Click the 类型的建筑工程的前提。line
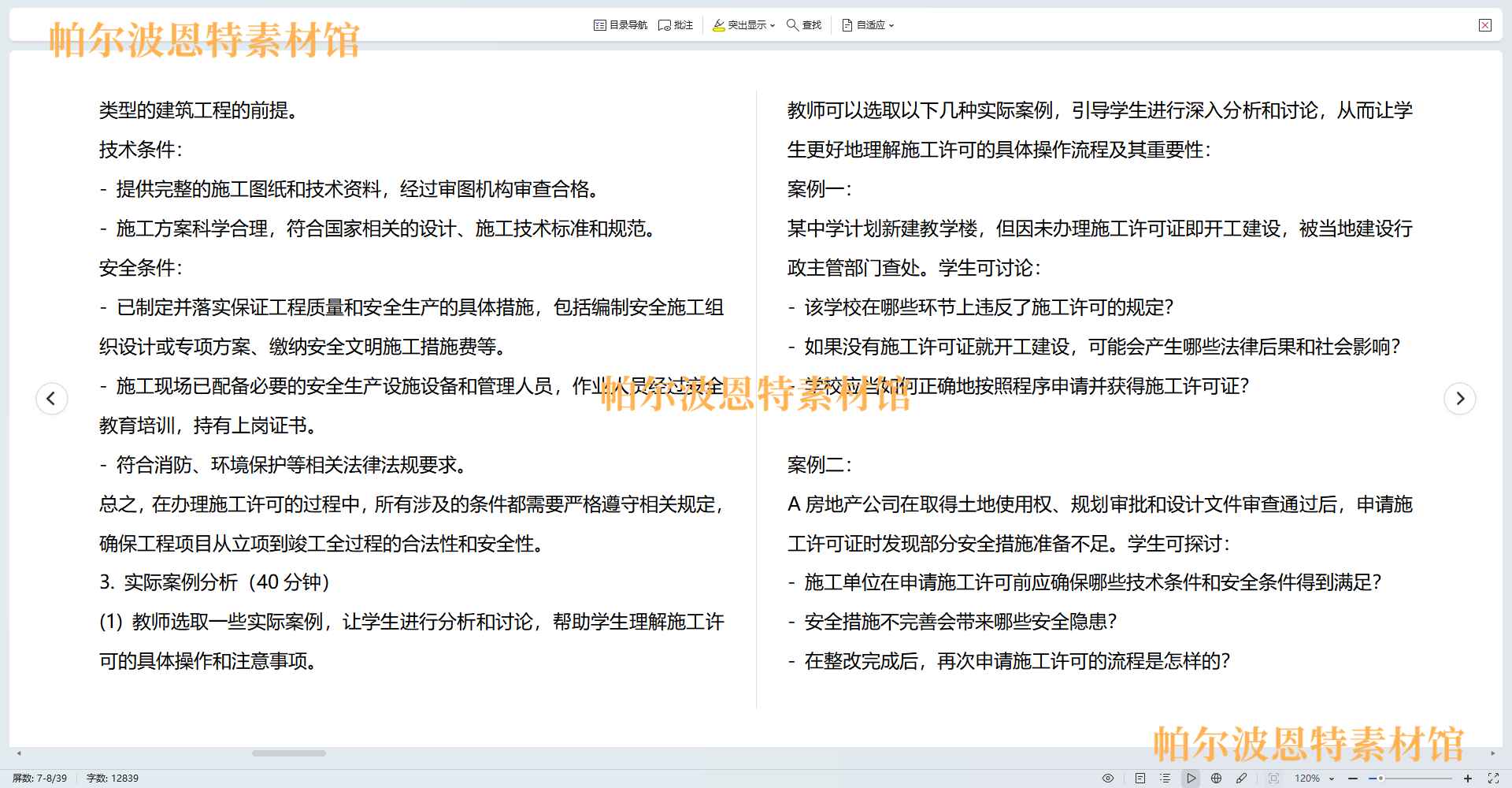 tap(198, 110)
